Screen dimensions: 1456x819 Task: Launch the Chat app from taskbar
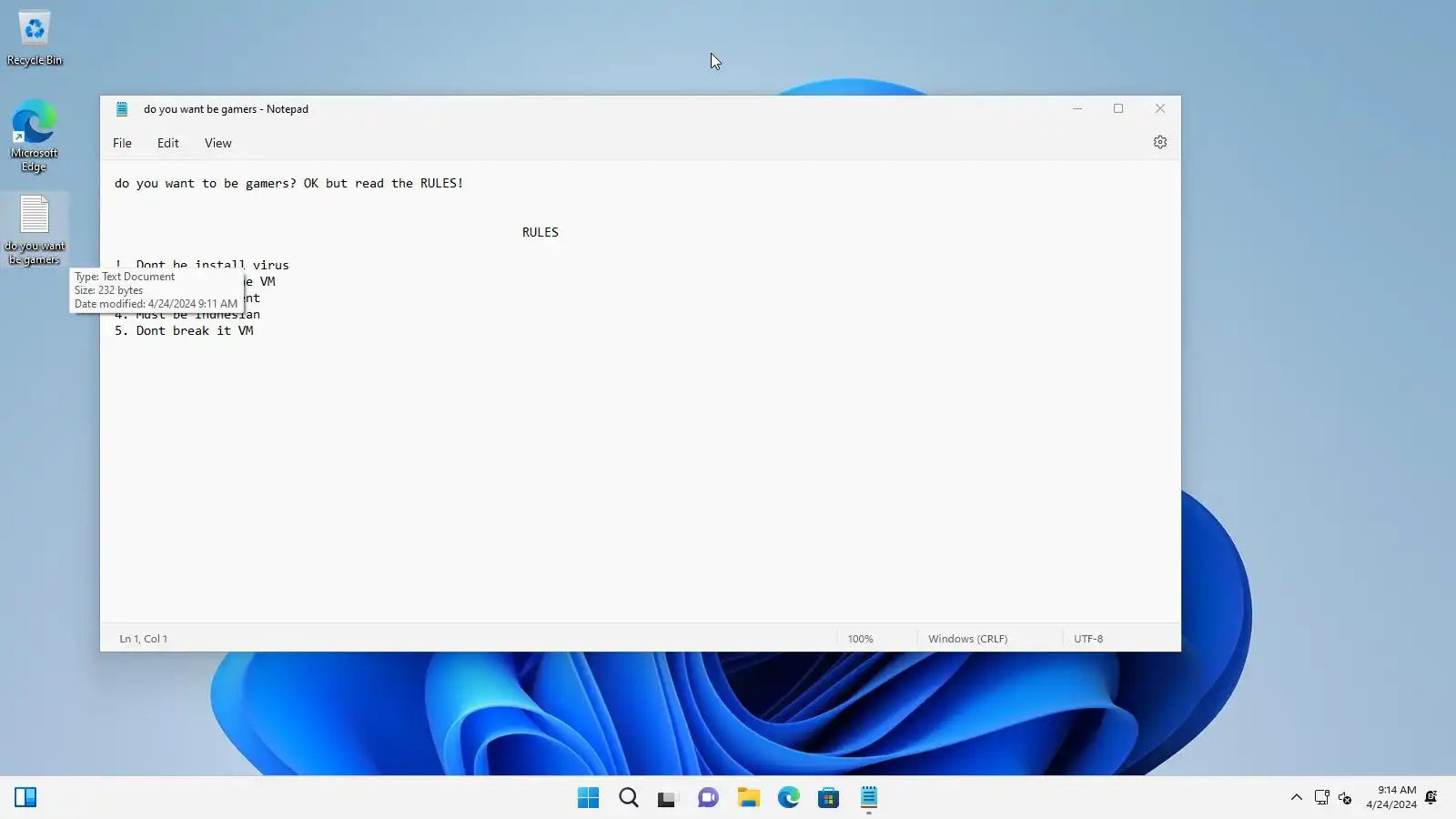coord(709,798)
